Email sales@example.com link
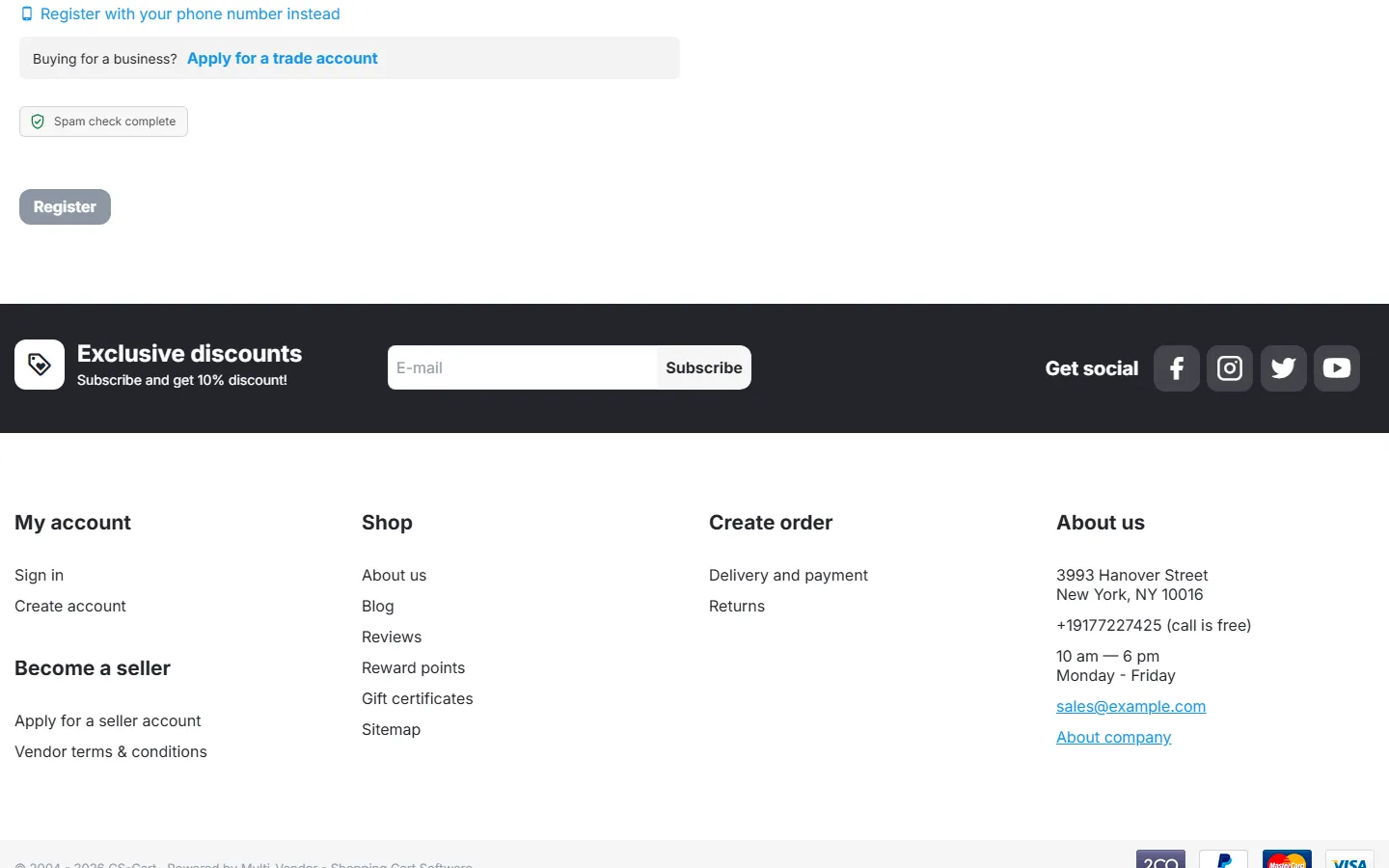Viewport: 1389px width, 868px height. (x=1130, y=707)
